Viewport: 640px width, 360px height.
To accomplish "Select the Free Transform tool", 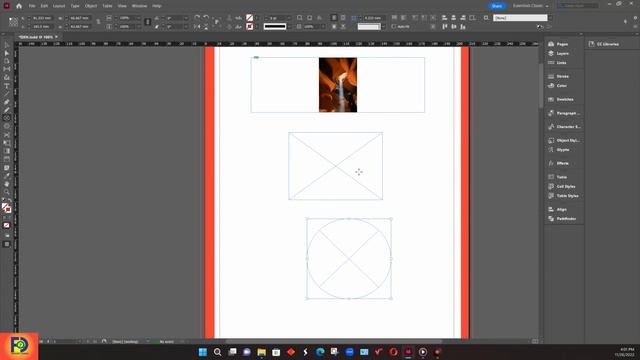I will (x=7, y=143).
